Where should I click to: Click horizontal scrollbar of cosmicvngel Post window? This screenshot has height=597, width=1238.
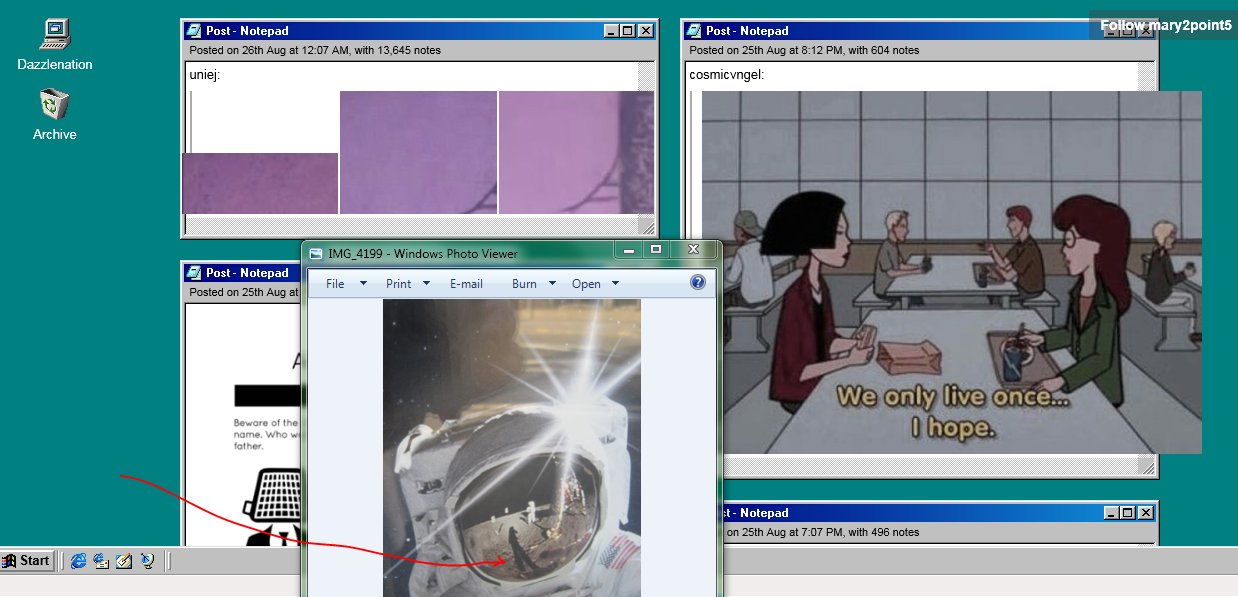click(x=913, y=466)
